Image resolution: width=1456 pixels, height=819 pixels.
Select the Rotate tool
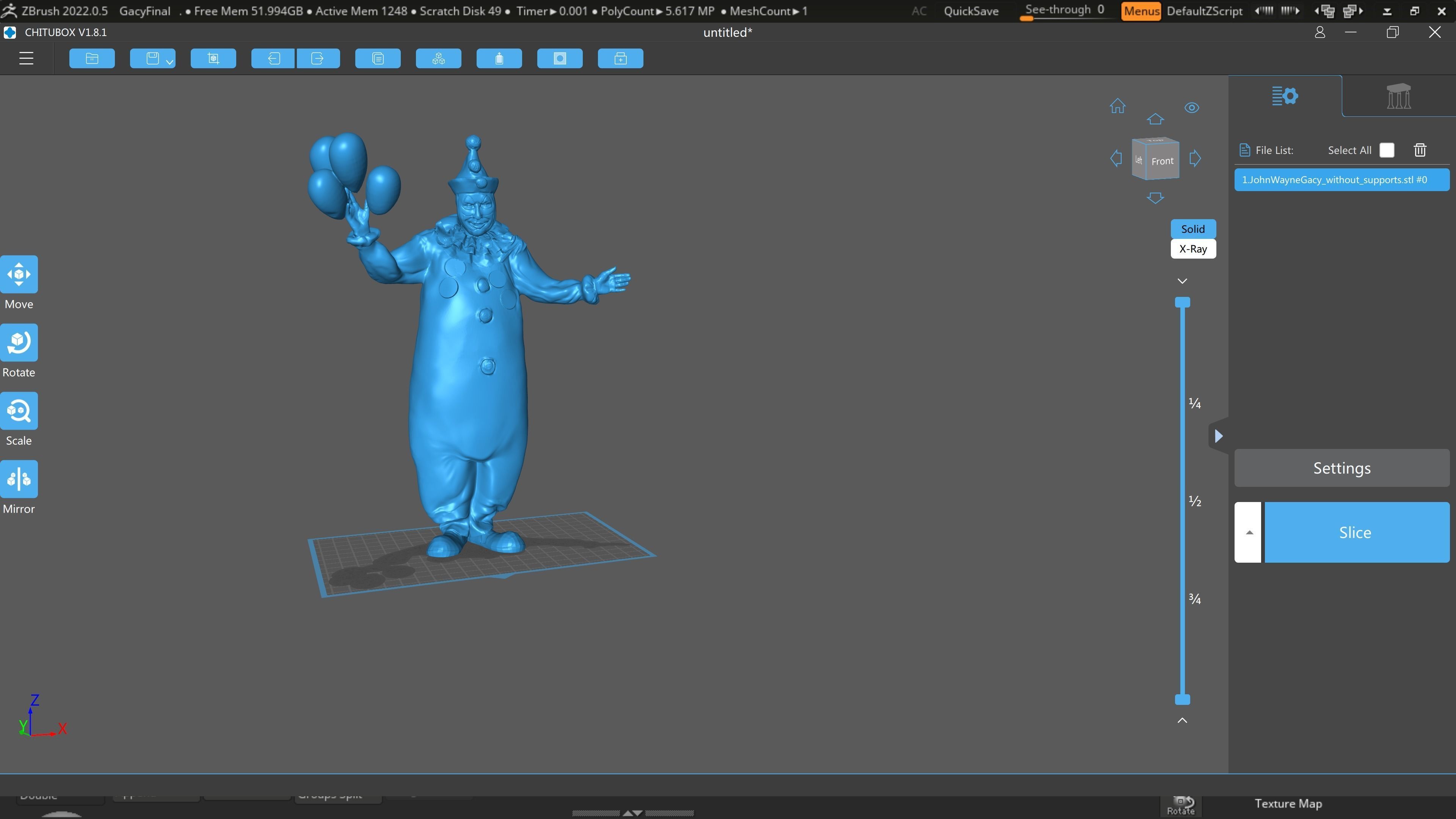coord(19,342)
